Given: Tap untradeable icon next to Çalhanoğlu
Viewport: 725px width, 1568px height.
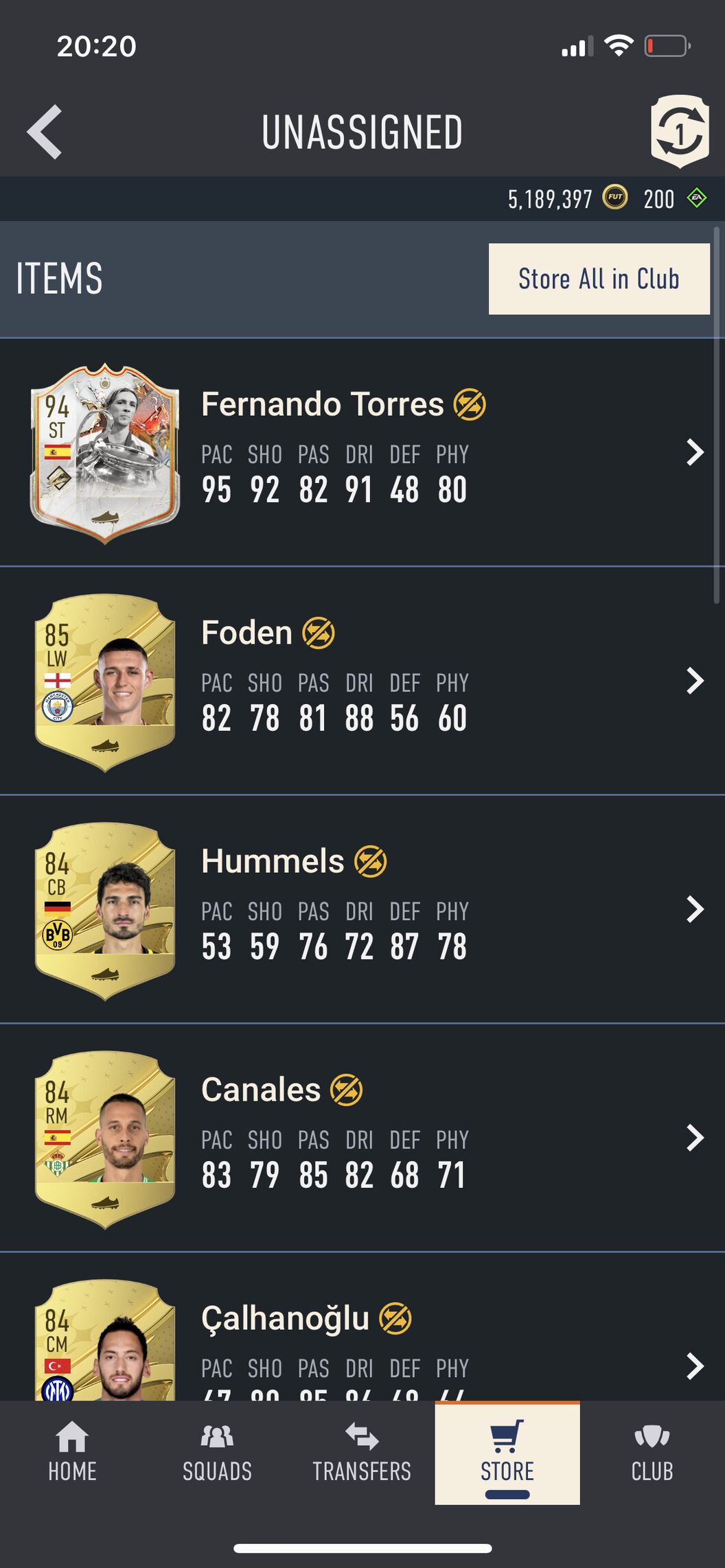Looking at the screenshot, I should click(395, 1318).
